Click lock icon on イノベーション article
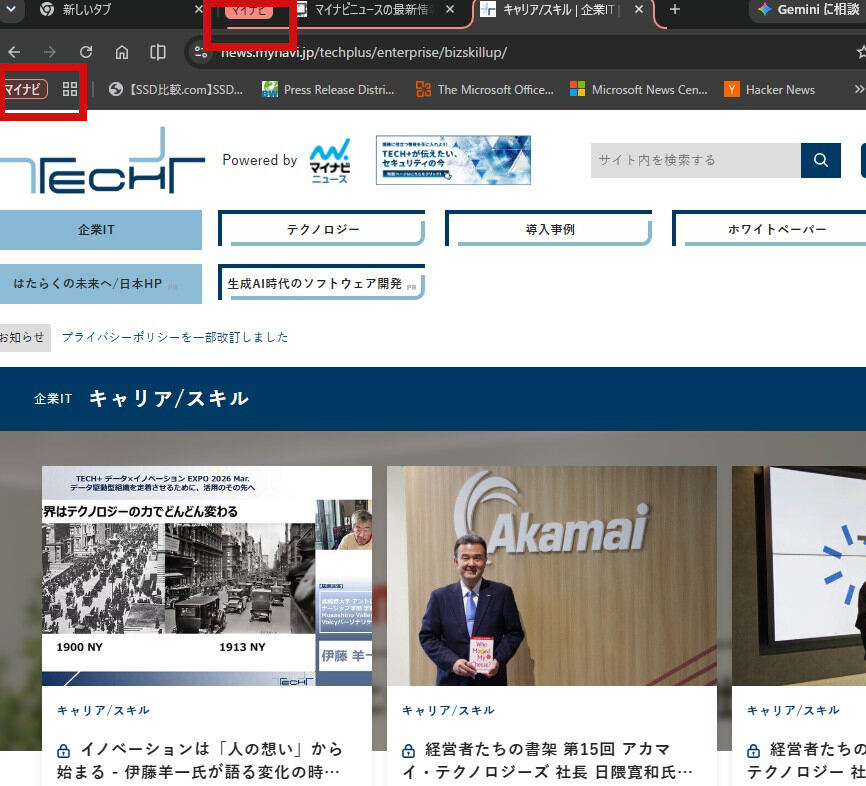The width and height of the screenshot is (866, 786). point(64,751)
